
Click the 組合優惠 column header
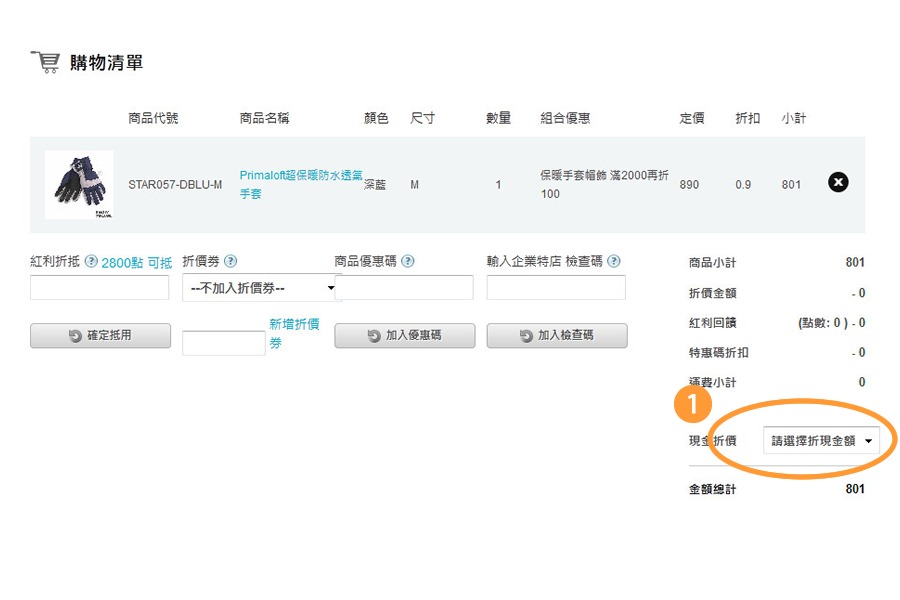tap(565, 118)
